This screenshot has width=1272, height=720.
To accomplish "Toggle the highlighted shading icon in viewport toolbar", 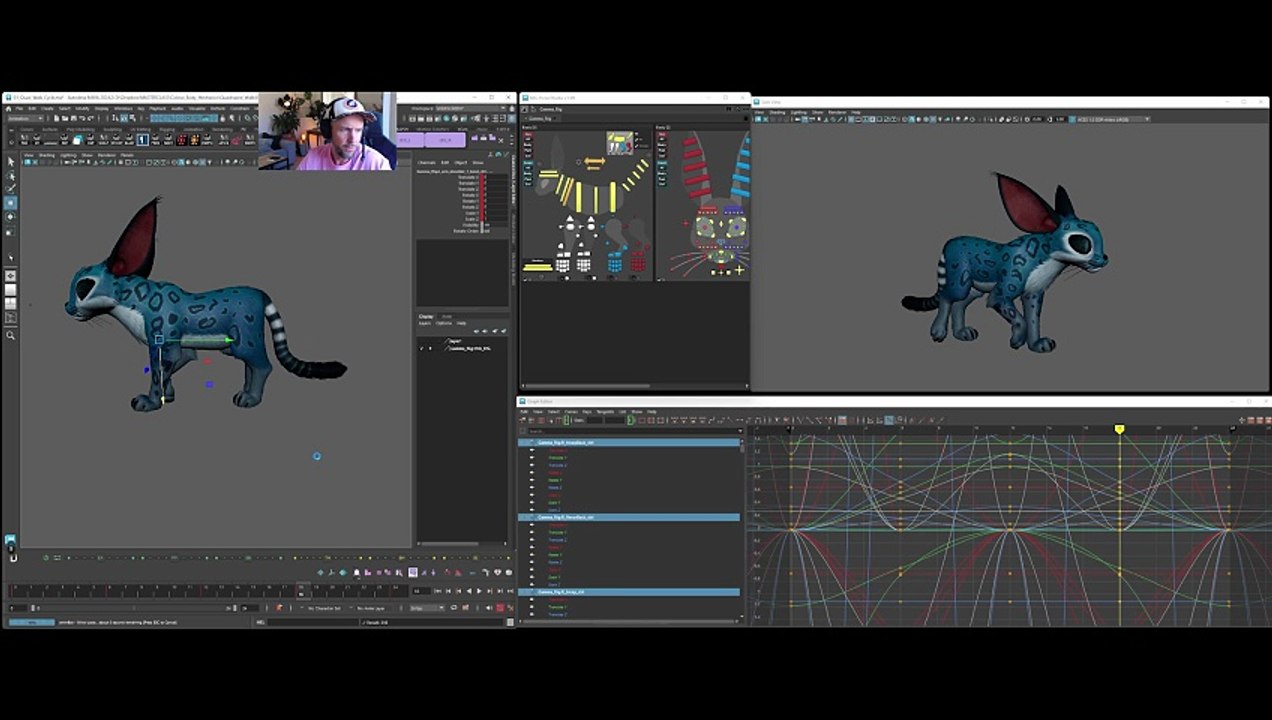I will pos(180,162).
